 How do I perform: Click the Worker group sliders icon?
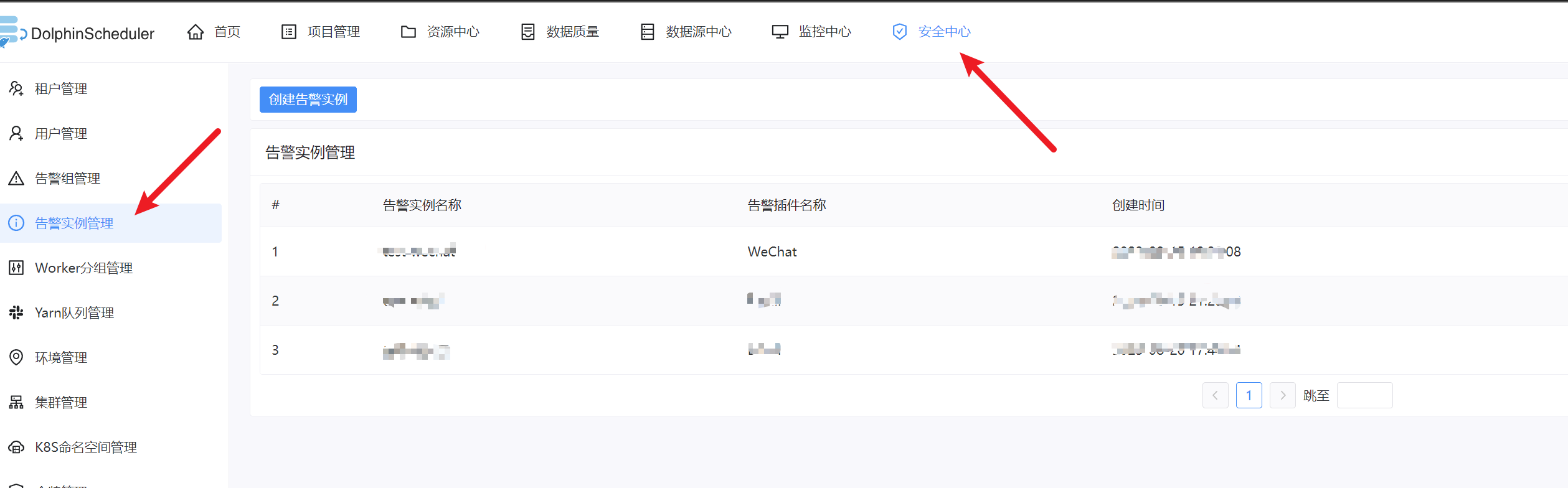(x=16, y=268)
